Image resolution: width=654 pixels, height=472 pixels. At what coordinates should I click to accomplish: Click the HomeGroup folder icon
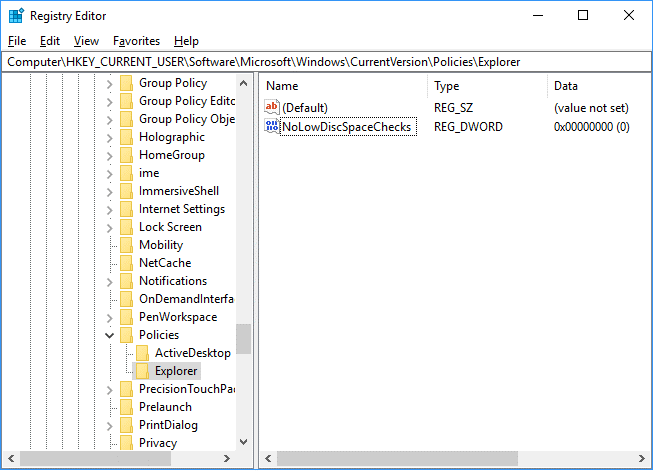(x=126, y=155)
